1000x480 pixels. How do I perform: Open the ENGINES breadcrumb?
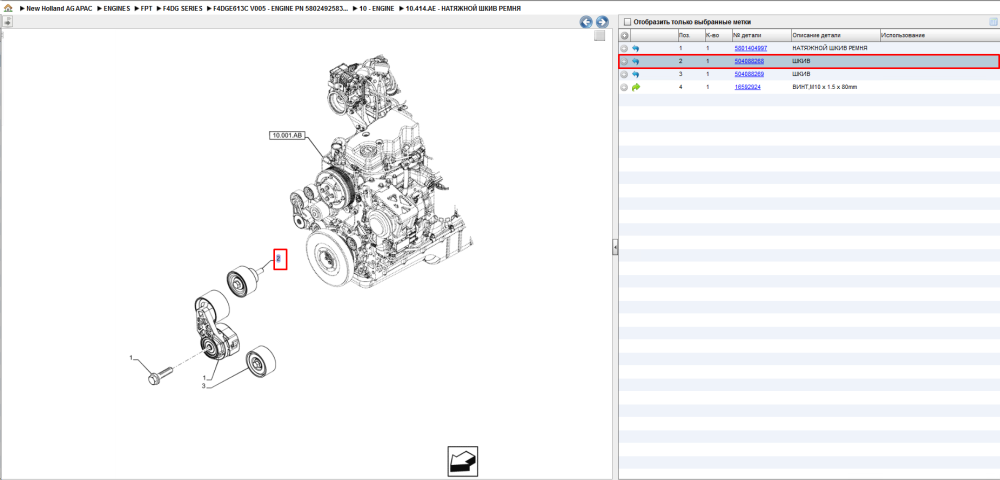coord(117,9)
